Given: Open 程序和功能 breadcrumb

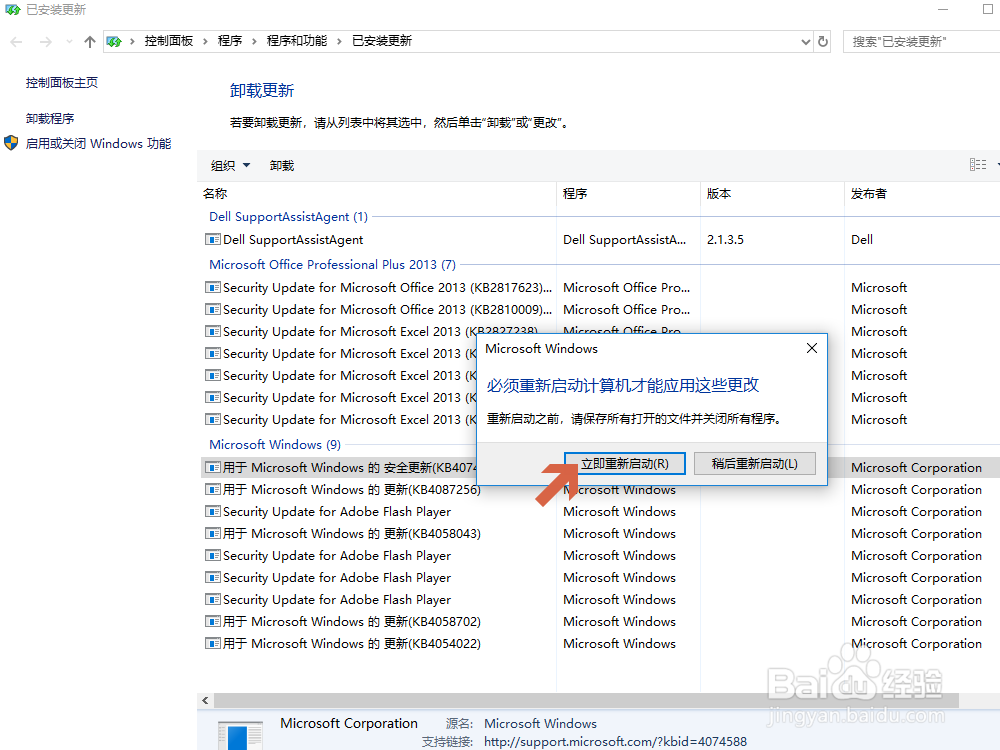Looking at the screenshot, I should (x=297, y=41).
